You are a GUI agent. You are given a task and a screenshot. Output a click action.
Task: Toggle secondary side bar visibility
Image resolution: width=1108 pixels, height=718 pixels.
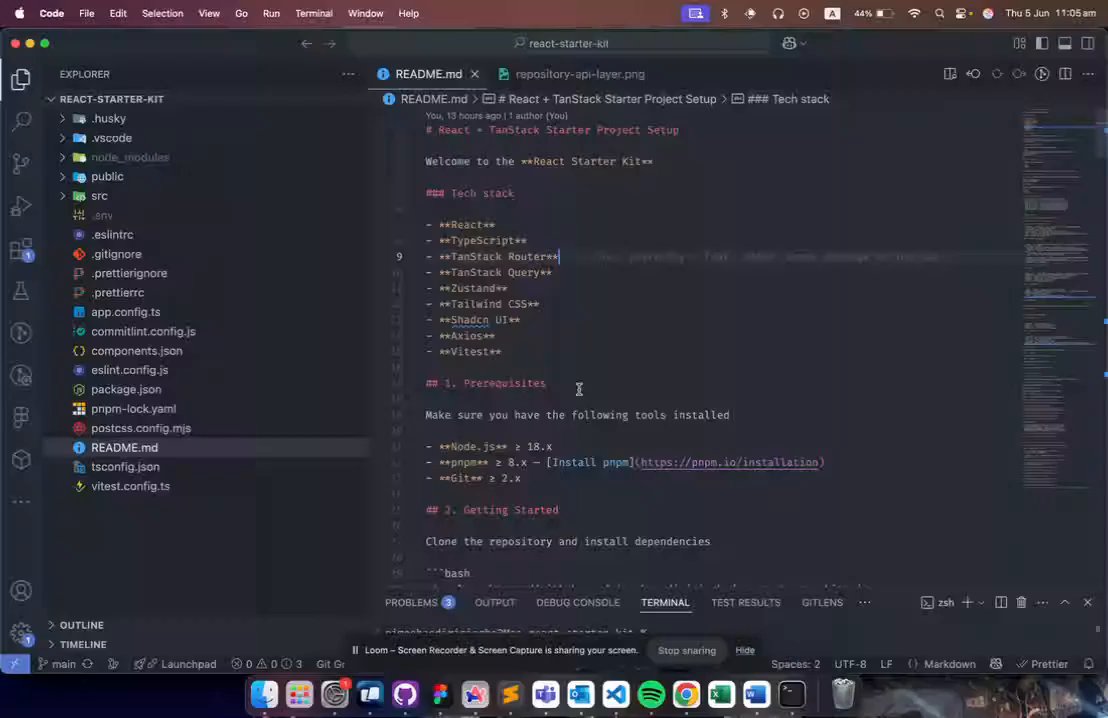(1088, 44)
